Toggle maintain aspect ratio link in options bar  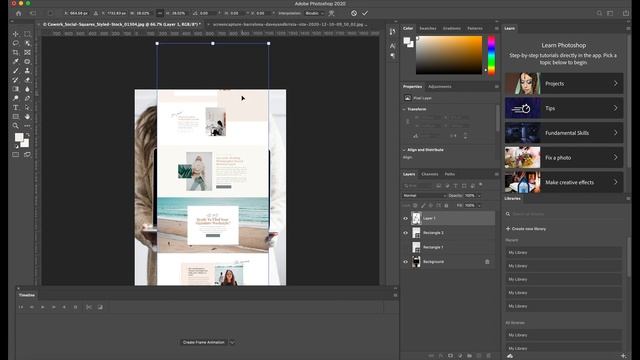pos(160,13)
